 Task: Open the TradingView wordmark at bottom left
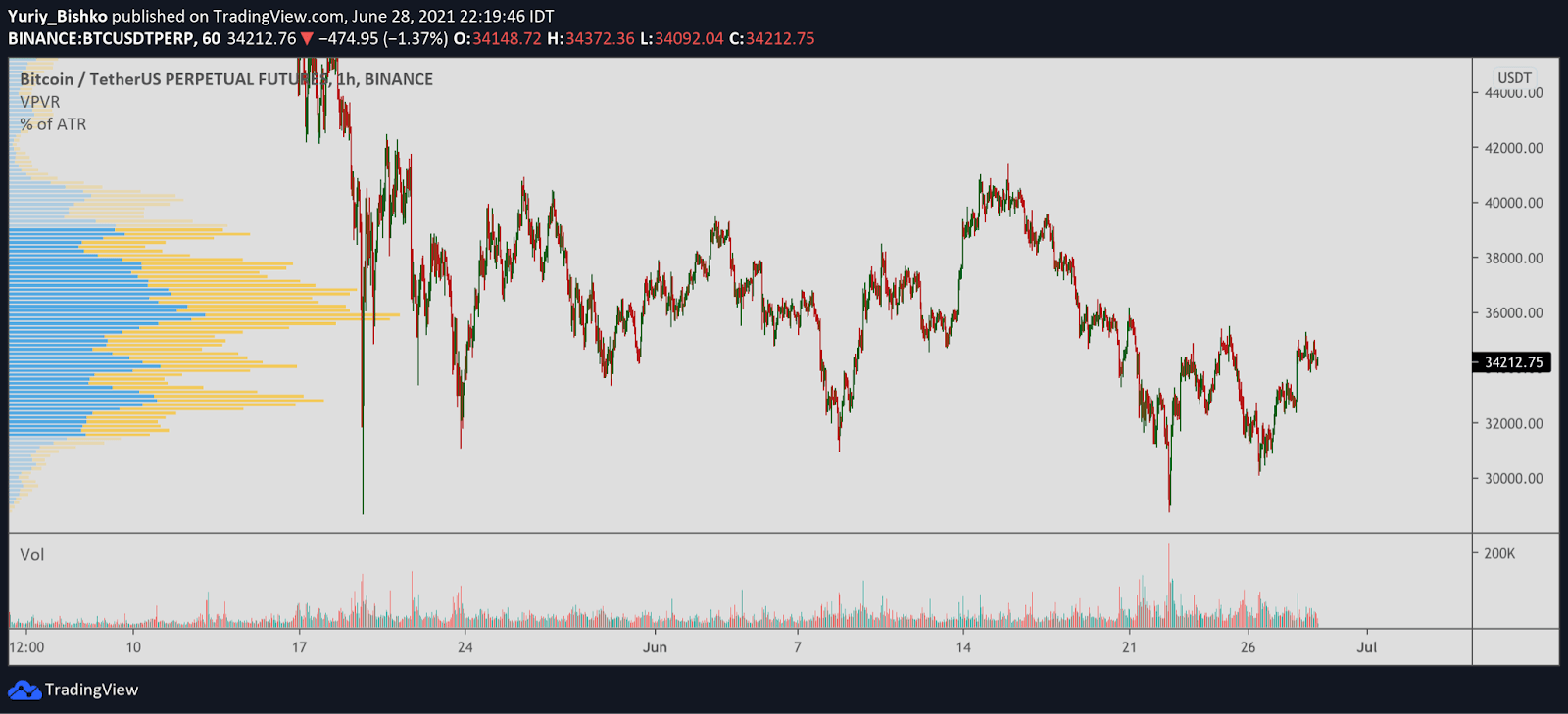(91, 690)
